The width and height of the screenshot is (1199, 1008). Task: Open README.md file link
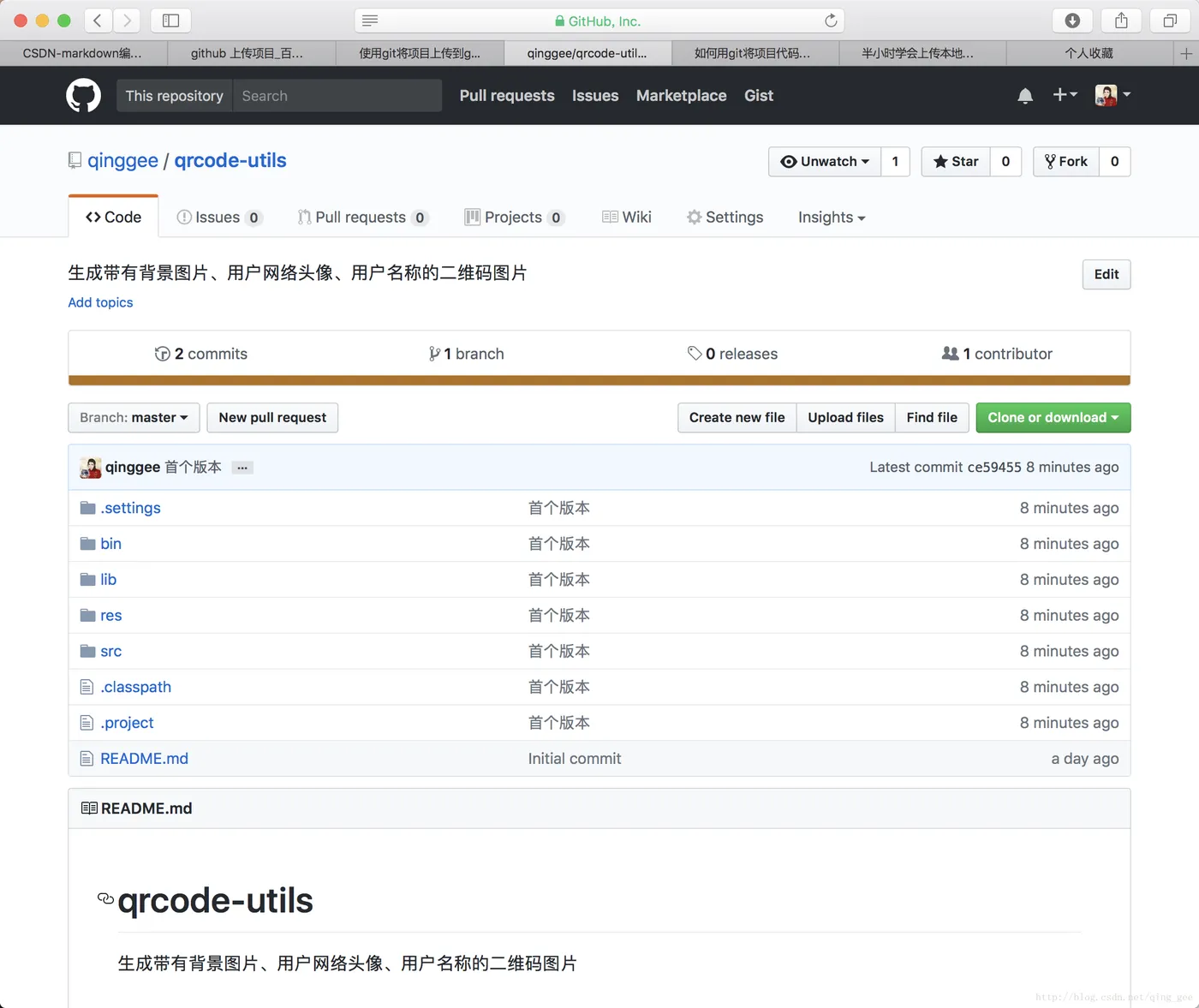(x=144, y=759)
